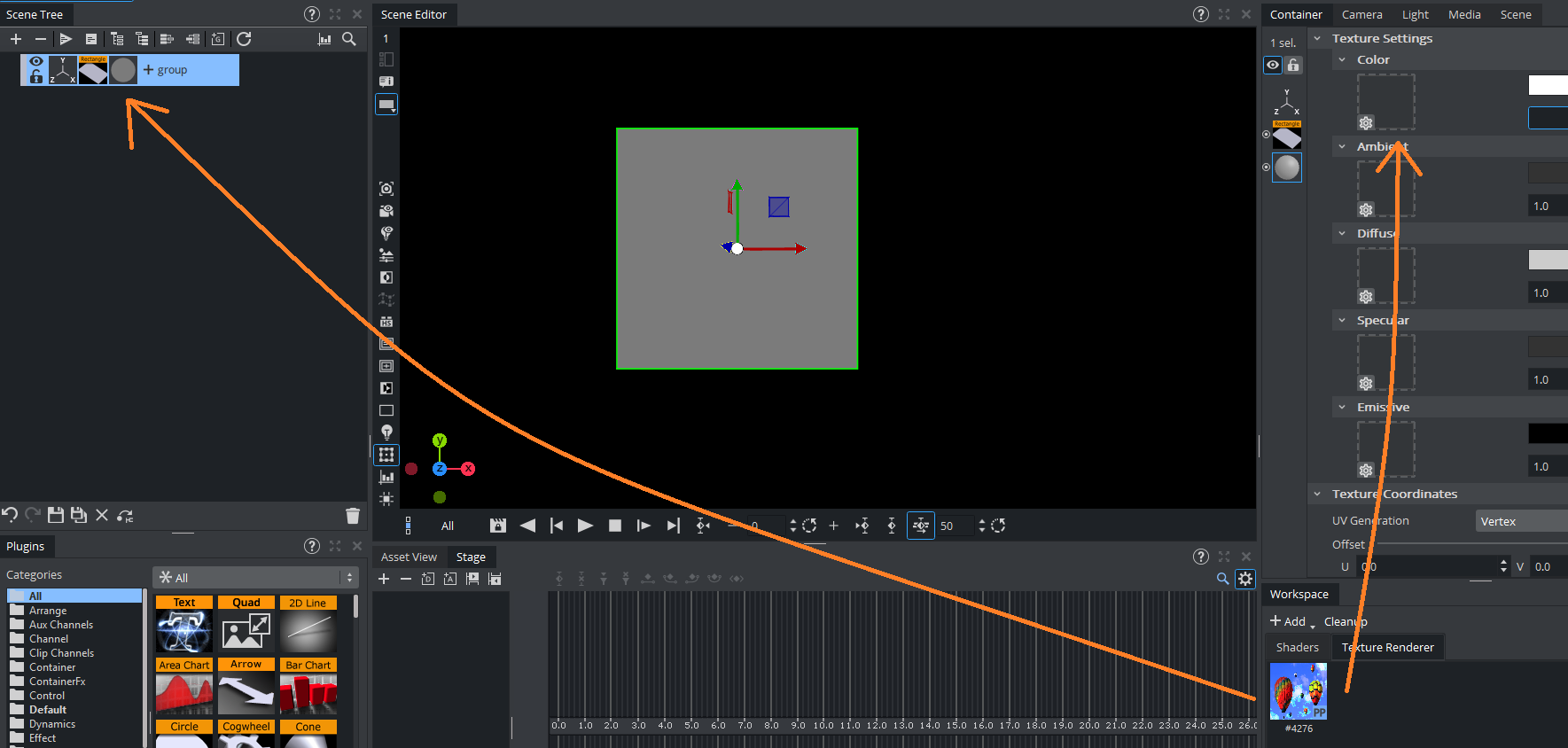Click the trash icon below Scene Tree
This screenshot has height=748, width=1568.
tap(353, 516)
